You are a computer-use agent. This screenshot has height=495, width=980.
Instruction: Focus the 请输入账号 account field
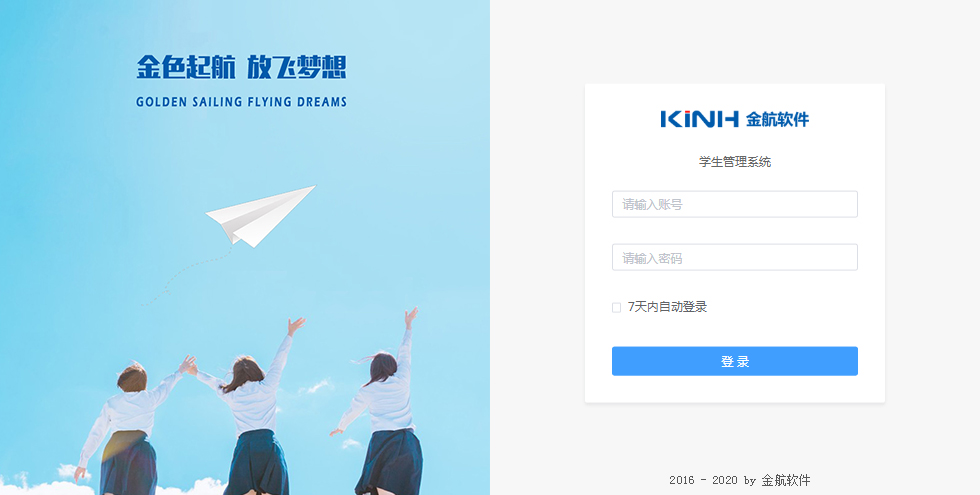[x=734, y=204]
